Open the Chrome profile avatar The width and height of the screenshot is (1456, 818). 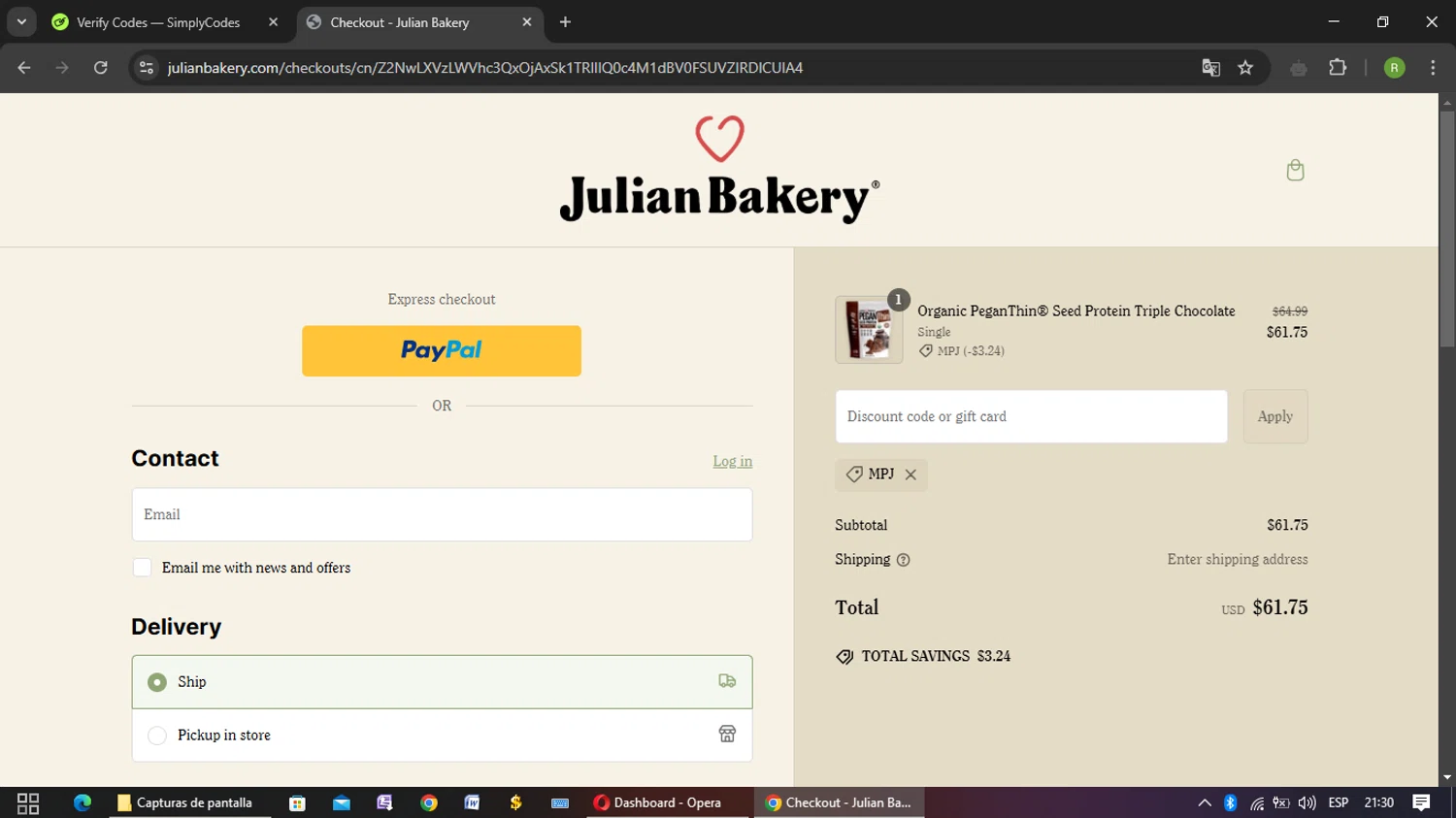[x=1394, y=68]
